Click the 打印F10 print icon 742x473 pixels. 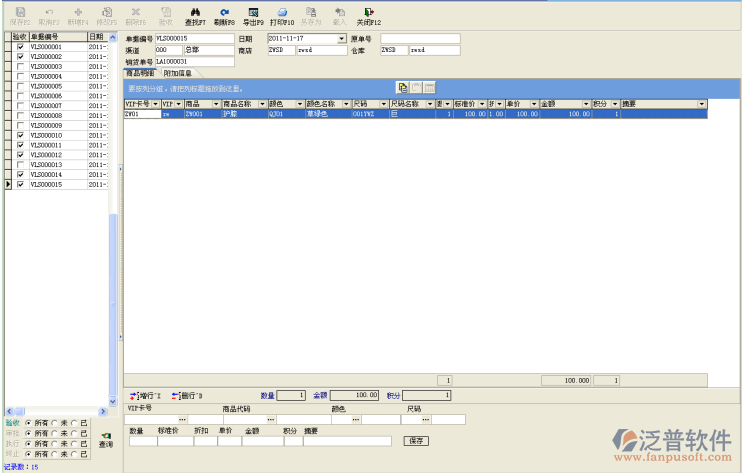tap(282, 11)
